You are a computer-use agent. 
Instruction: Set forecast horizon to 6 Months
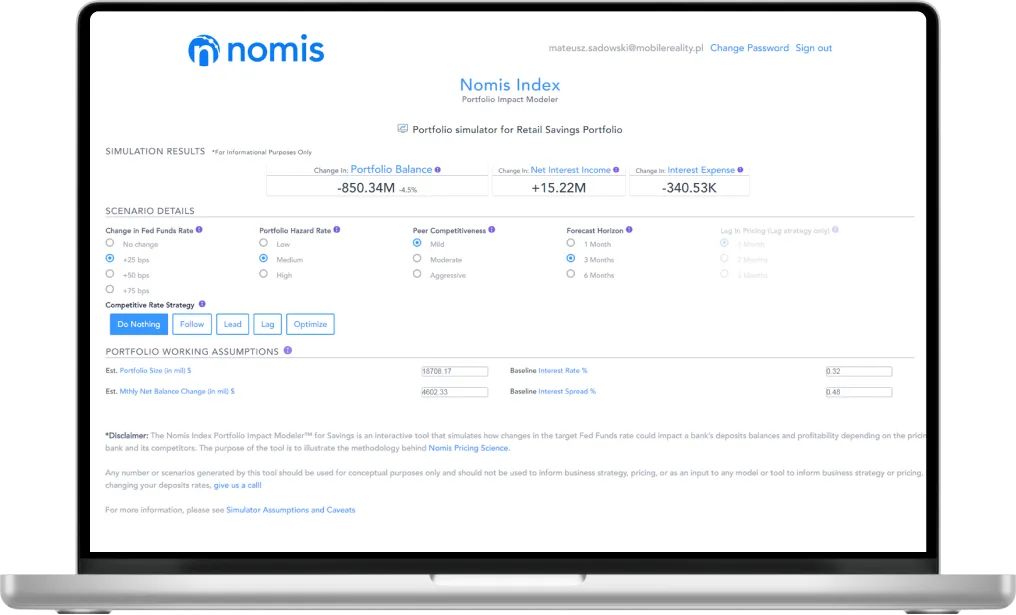[x=572, y=275]
